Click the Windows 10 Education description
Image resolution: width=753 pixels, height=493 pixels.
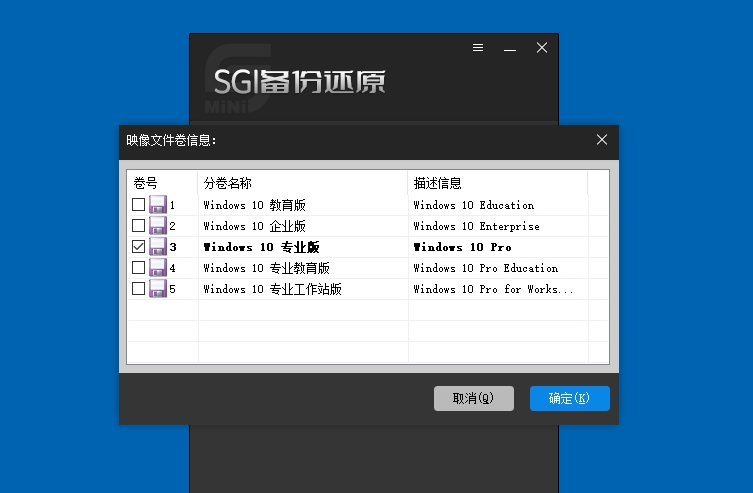474,205
